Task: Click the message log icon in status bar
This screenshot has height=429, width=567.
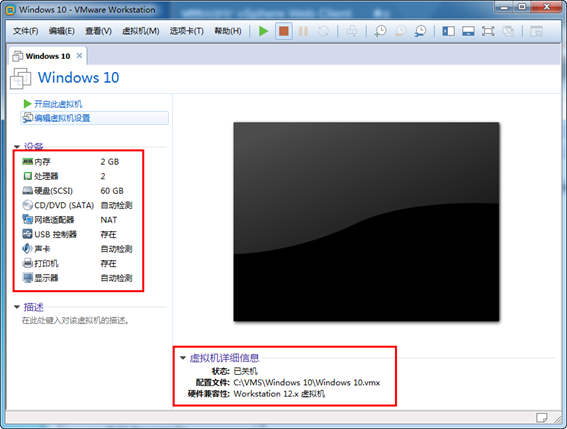Action: point(542,418)
